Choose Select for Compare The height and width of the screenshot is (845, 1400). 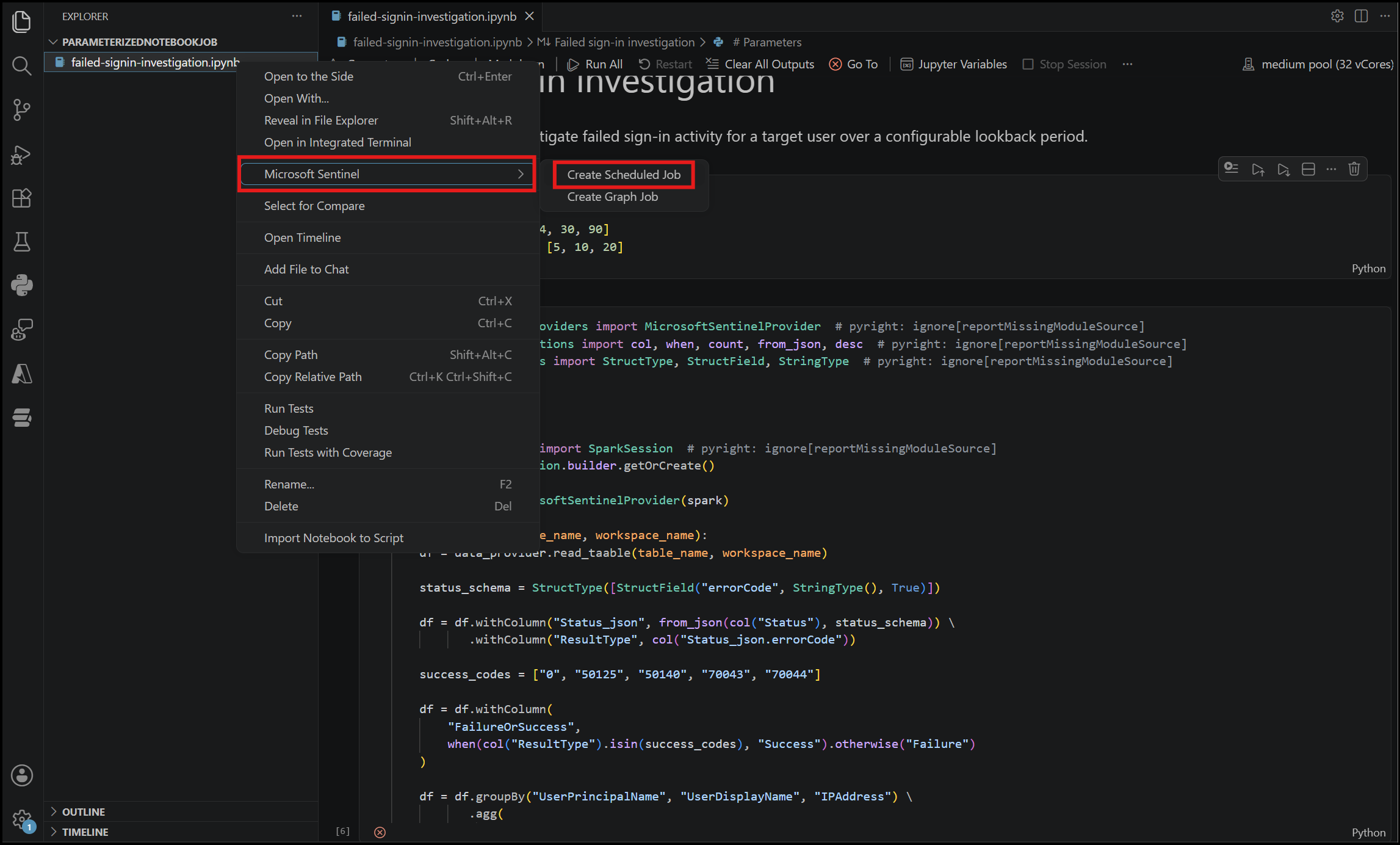tap(388, 206)
